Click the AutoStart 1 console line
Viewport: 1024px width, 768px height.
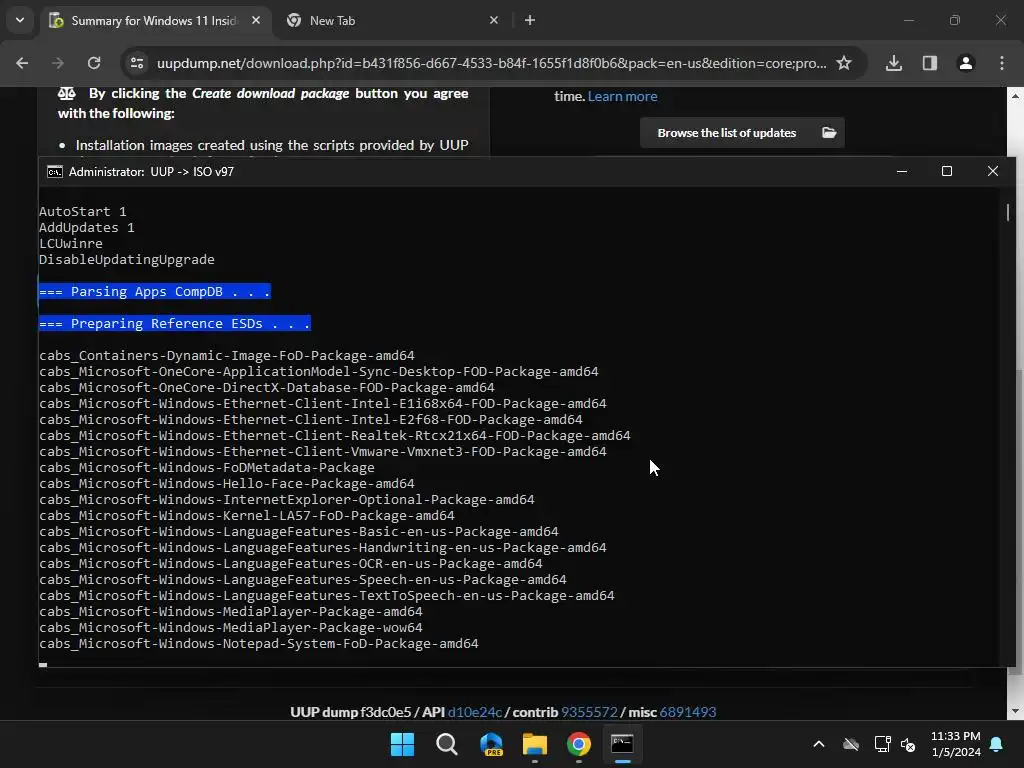pyautogui.click(x=83, y=212)
